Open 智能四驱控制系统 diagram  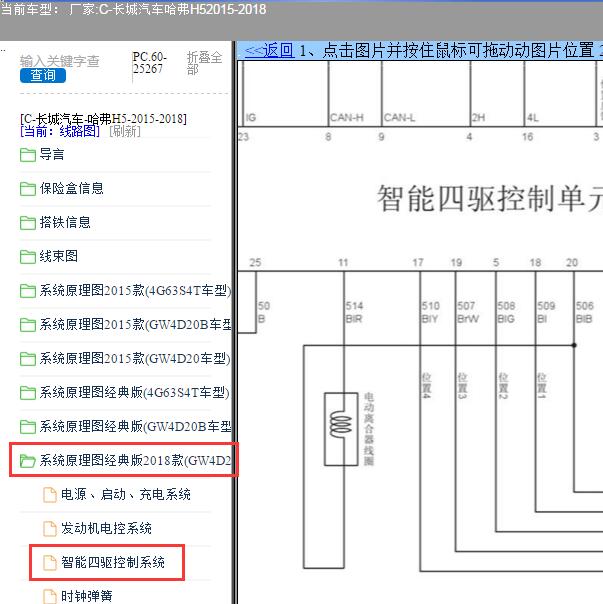(113, 562)
